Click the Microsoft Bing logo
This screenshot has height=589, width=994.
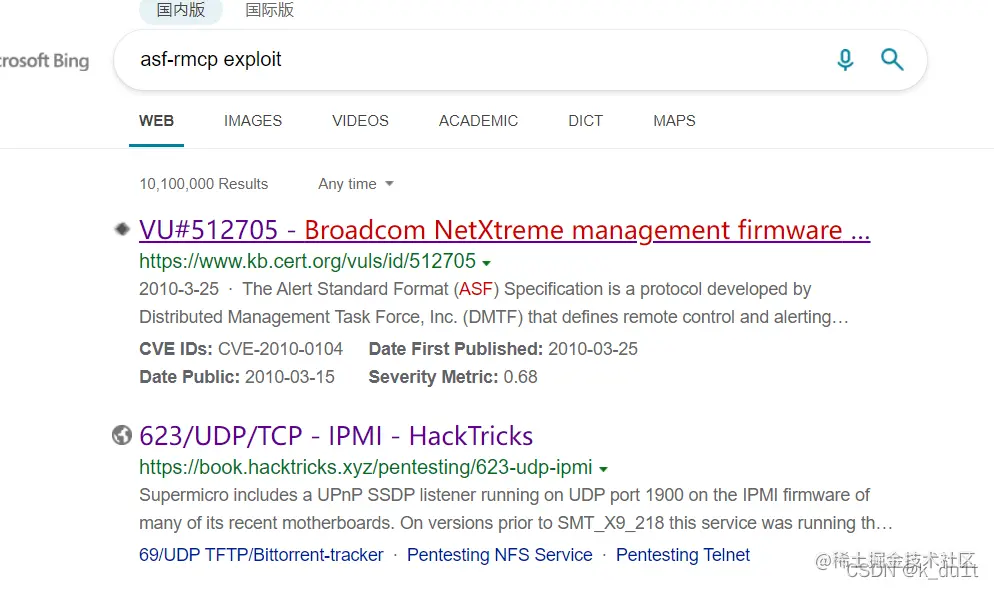click(x=44, y=61)
